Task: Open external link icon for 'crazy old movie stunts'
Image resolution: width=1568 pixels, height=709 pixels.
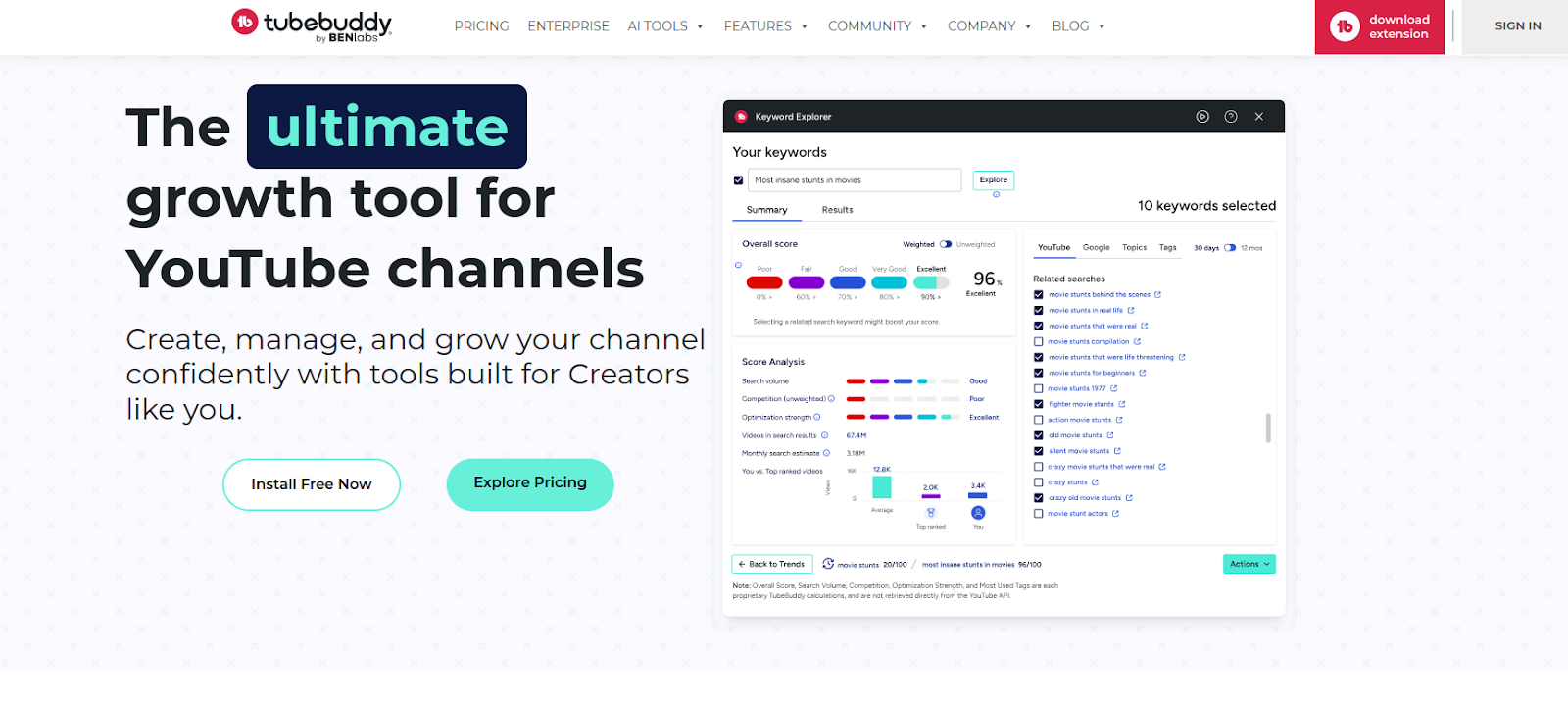Action: coord(1129,498)
